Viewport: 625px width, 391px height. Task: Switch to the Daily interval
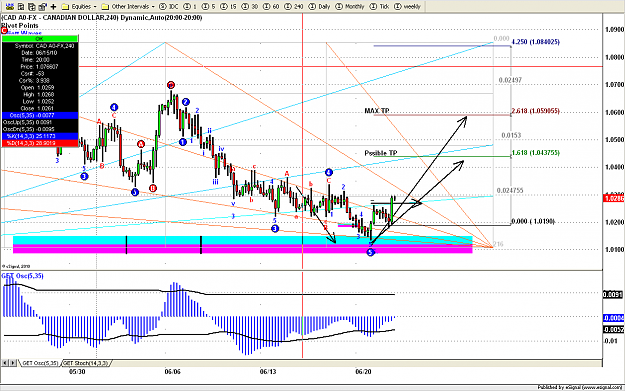(319, 6)
